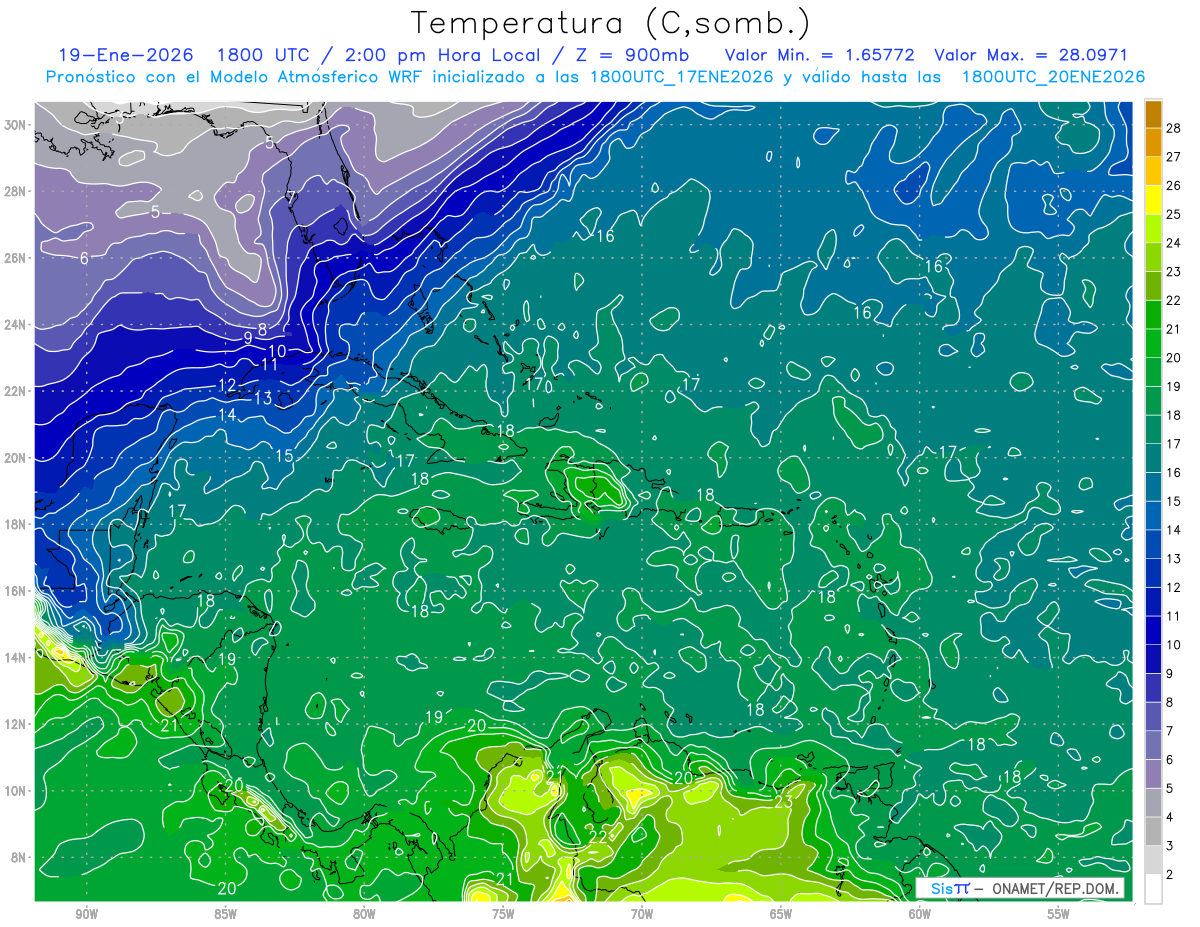Select the initialization time '1800UTC_17ENE2026'
The image size is (1200, 927).
[681, 77]
